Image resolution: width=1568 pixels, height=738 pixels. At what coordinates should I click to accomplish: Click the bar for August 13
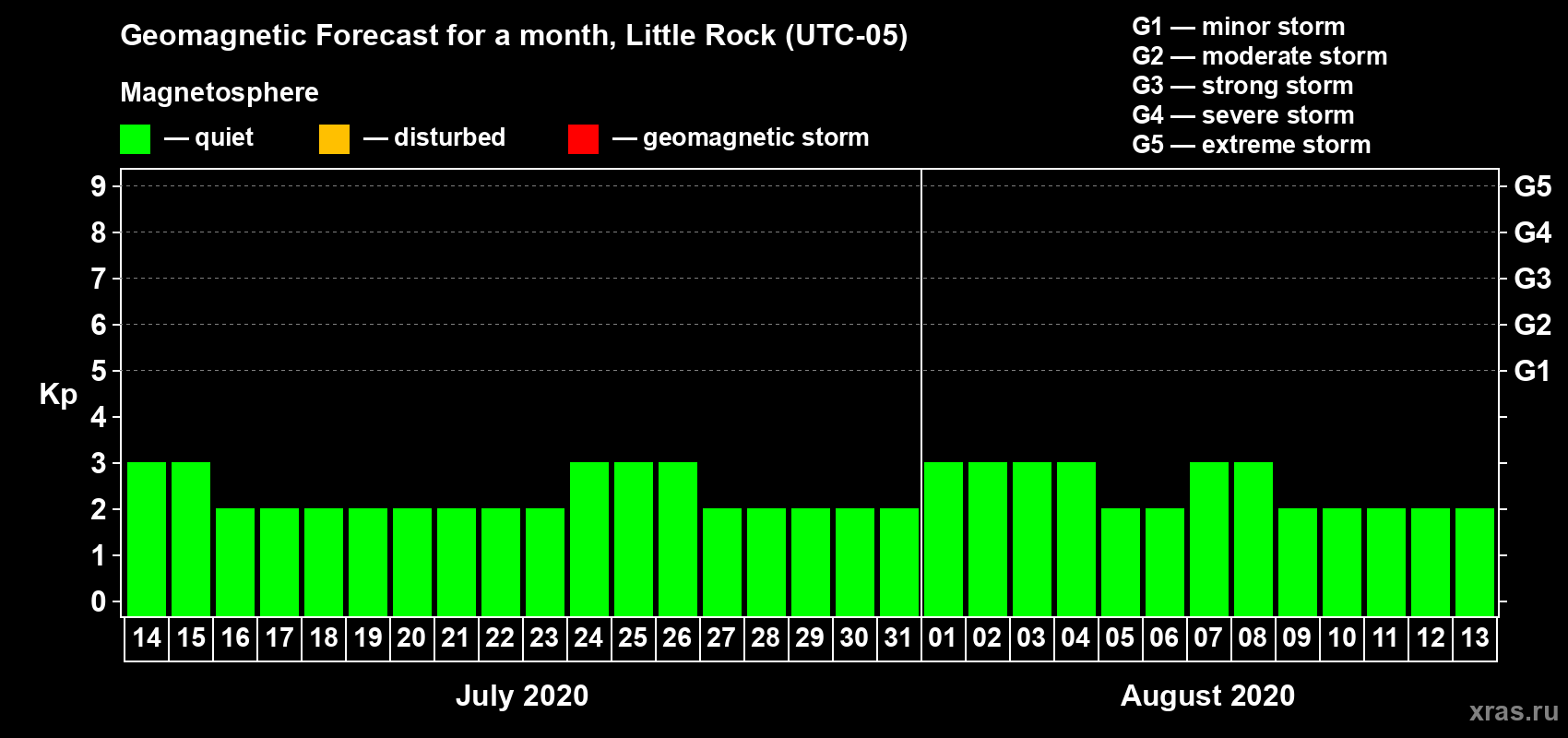[x=1475, y=562]
